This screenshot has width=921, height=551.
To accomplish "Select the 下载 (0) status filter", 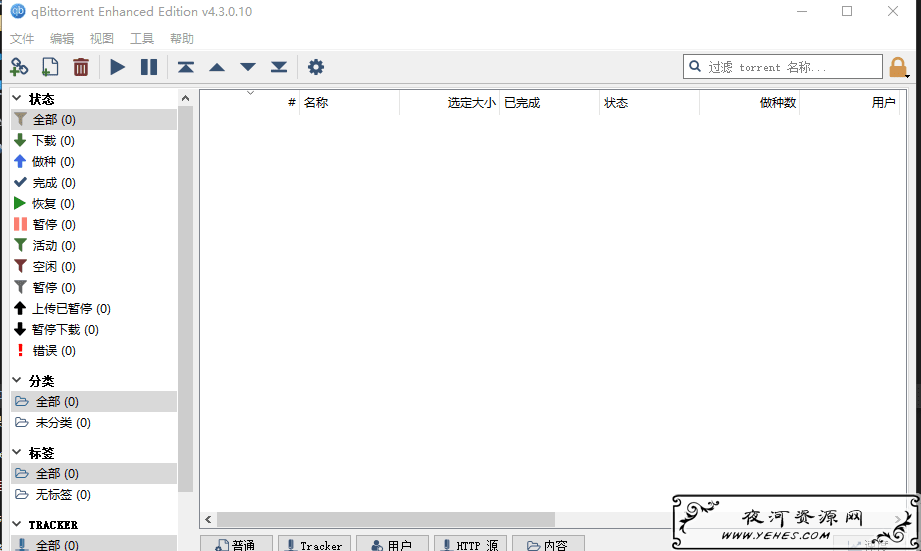I will click(x=94, y=141).
